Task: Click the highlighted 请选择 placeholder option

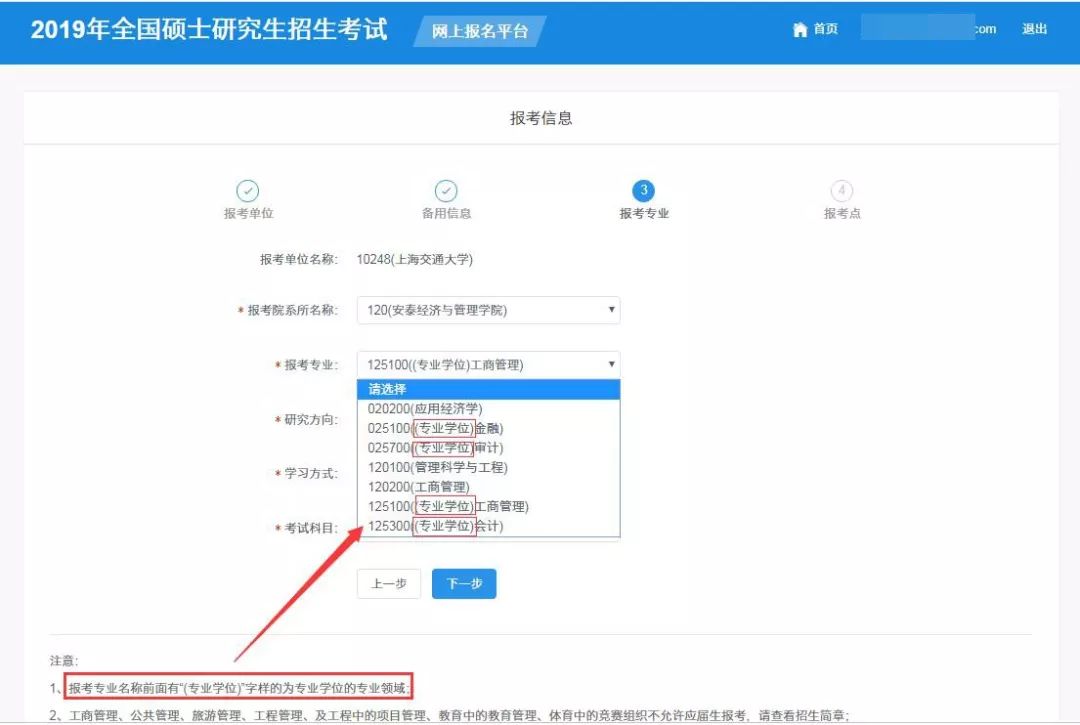Action: point(387,389)
